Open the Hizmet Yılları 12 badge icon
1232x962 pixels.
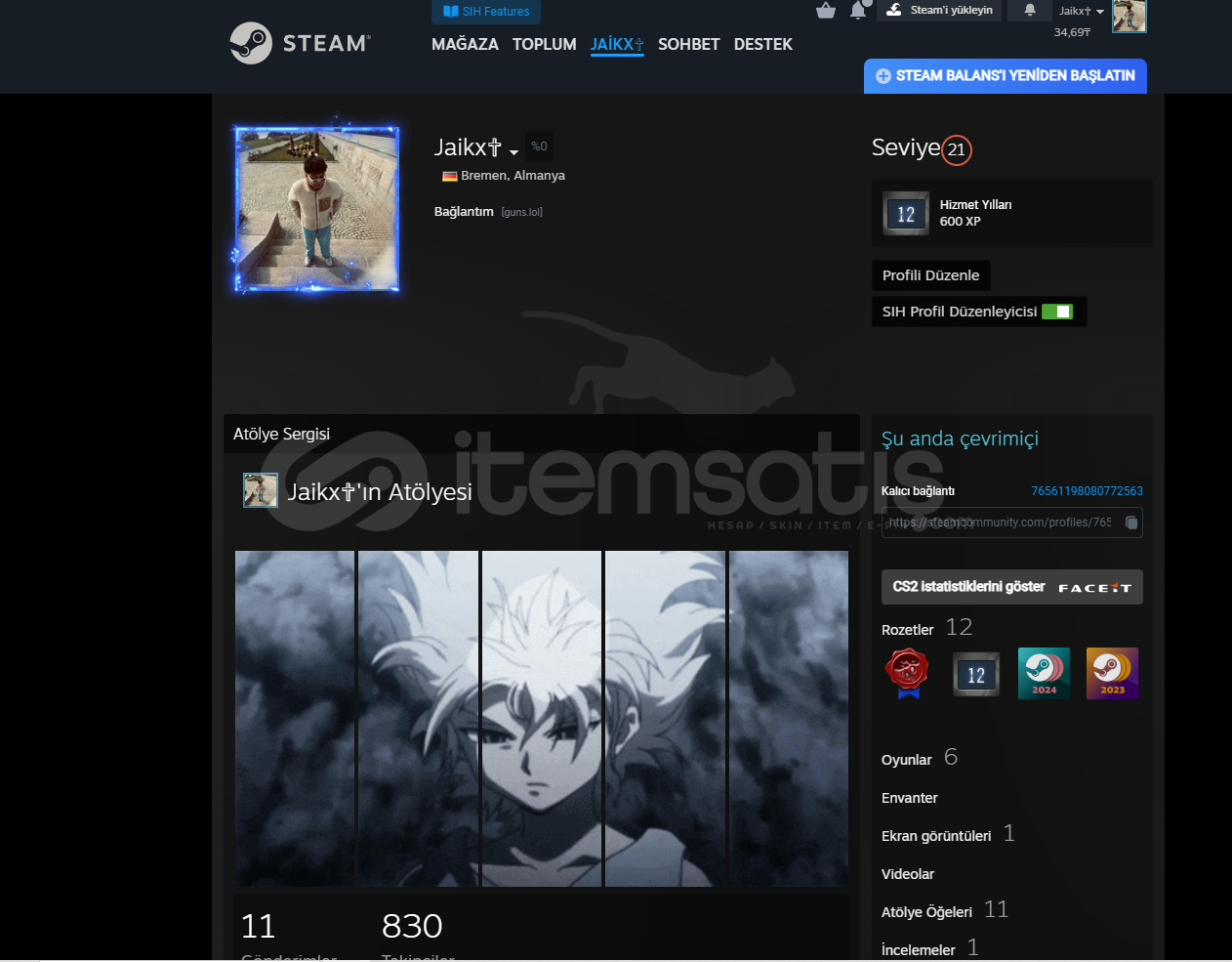pyautogui.click(x=906, y=214)
